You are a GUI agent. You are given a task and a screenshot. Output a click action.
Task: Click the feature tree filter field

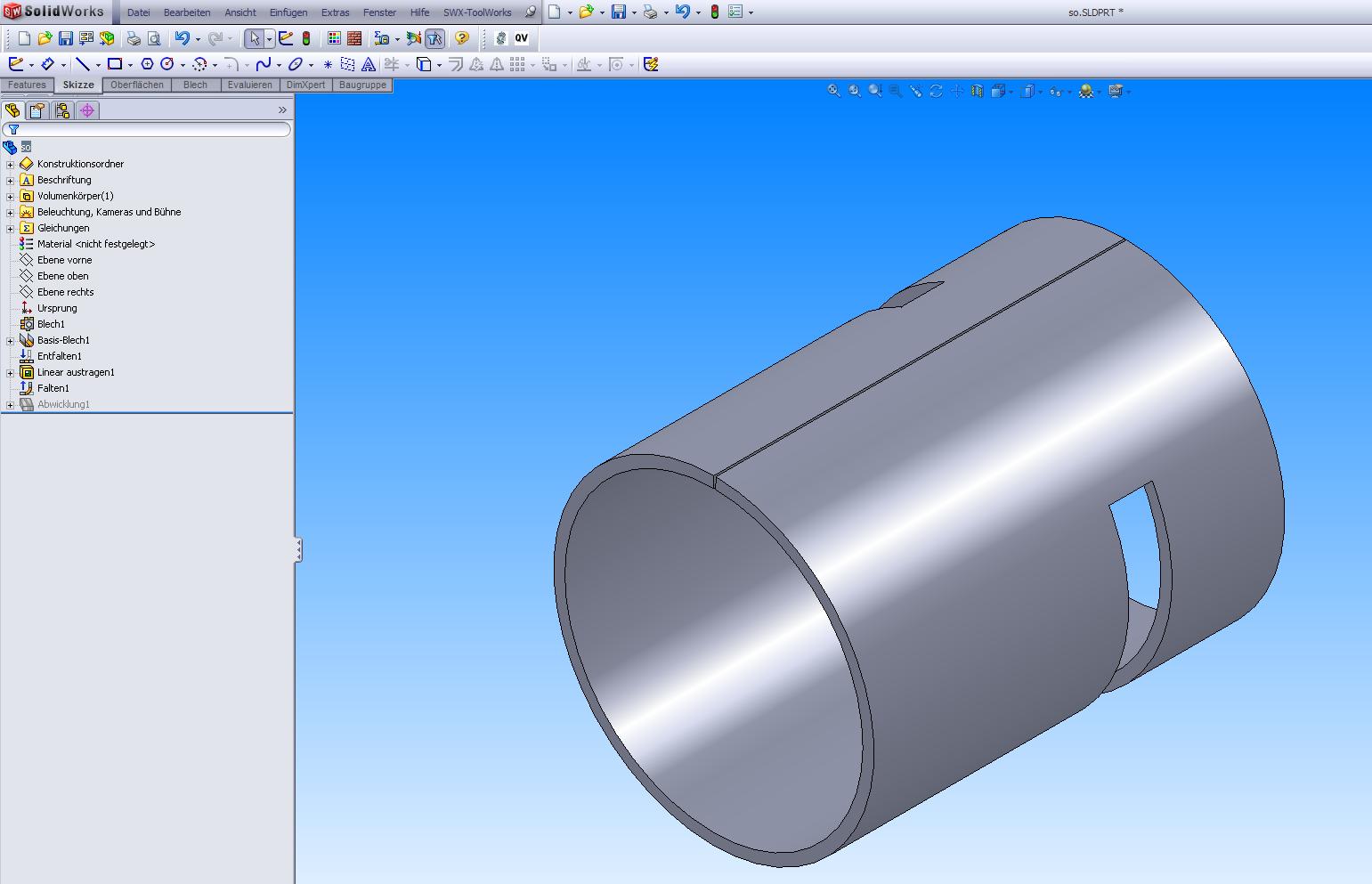(147, 130)
